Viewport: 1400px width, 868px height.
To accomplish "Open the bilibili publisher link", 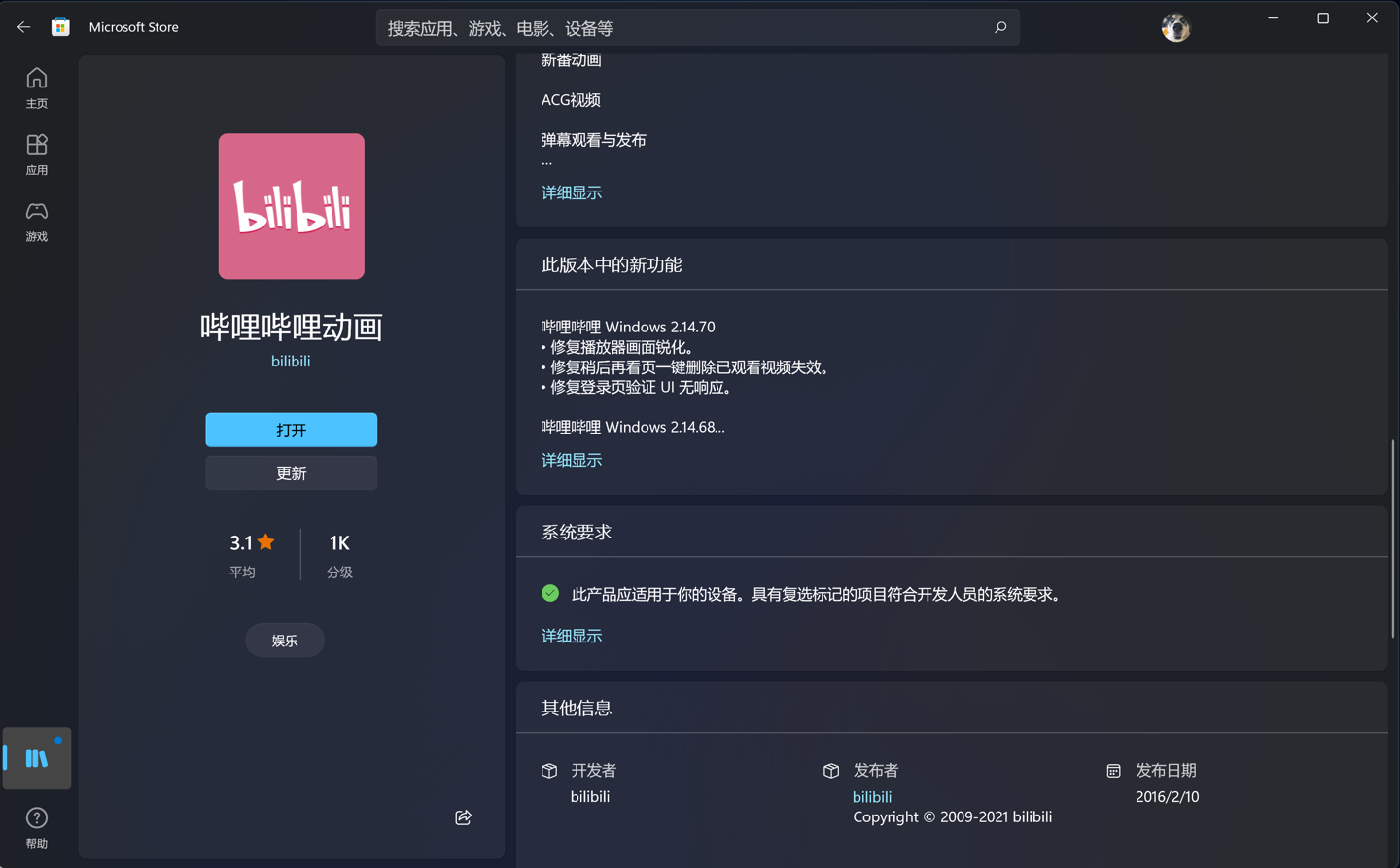I will click(x=871, y=796).
